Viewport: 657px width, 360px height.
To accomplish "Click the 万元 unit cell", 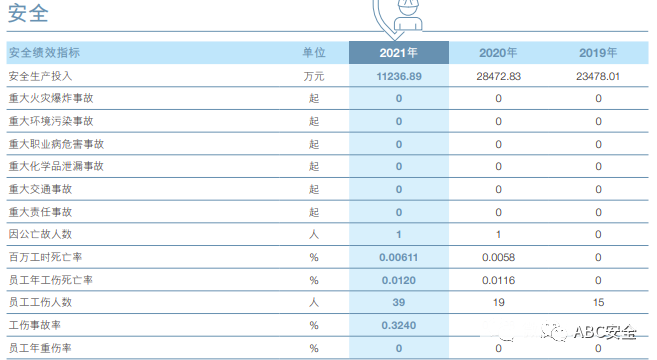I will click(314, 76).
